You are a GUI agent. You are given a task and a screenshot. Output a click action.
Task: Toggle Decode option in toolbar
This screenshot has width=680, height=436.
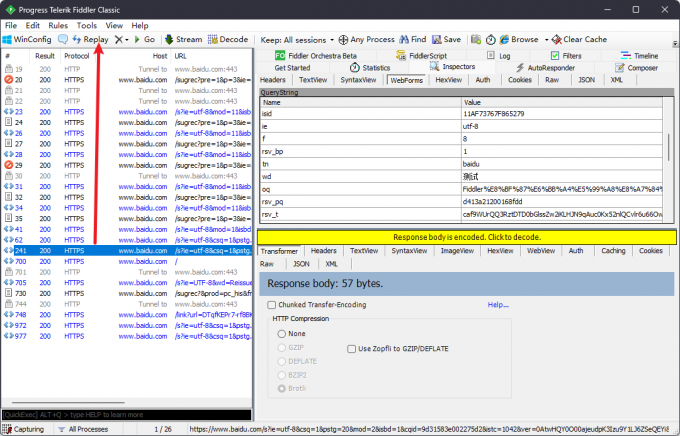(x=228, y=39)
